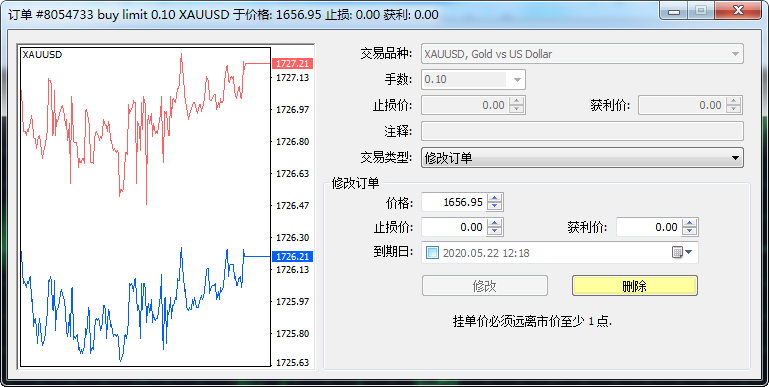
Task: Decrease modify-order take profit spinner down
Action: click(690, 232)
